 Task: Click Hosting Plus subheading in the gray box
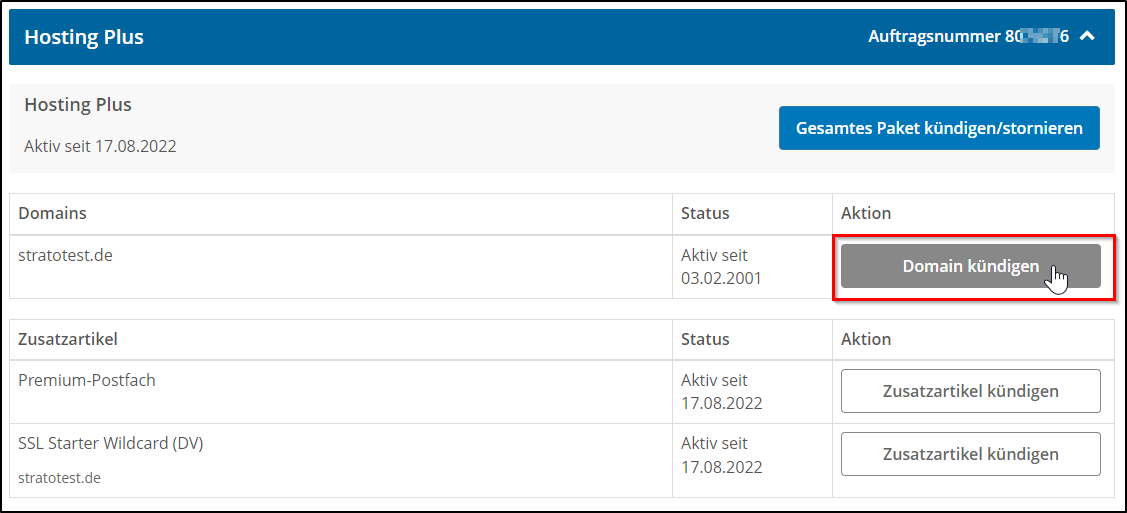(78, 105)
